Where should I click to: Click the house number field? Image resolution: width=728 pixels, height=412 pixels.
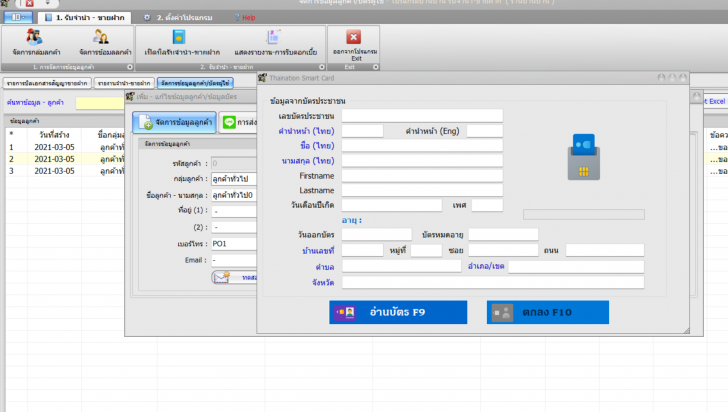[x=362, y=250]
